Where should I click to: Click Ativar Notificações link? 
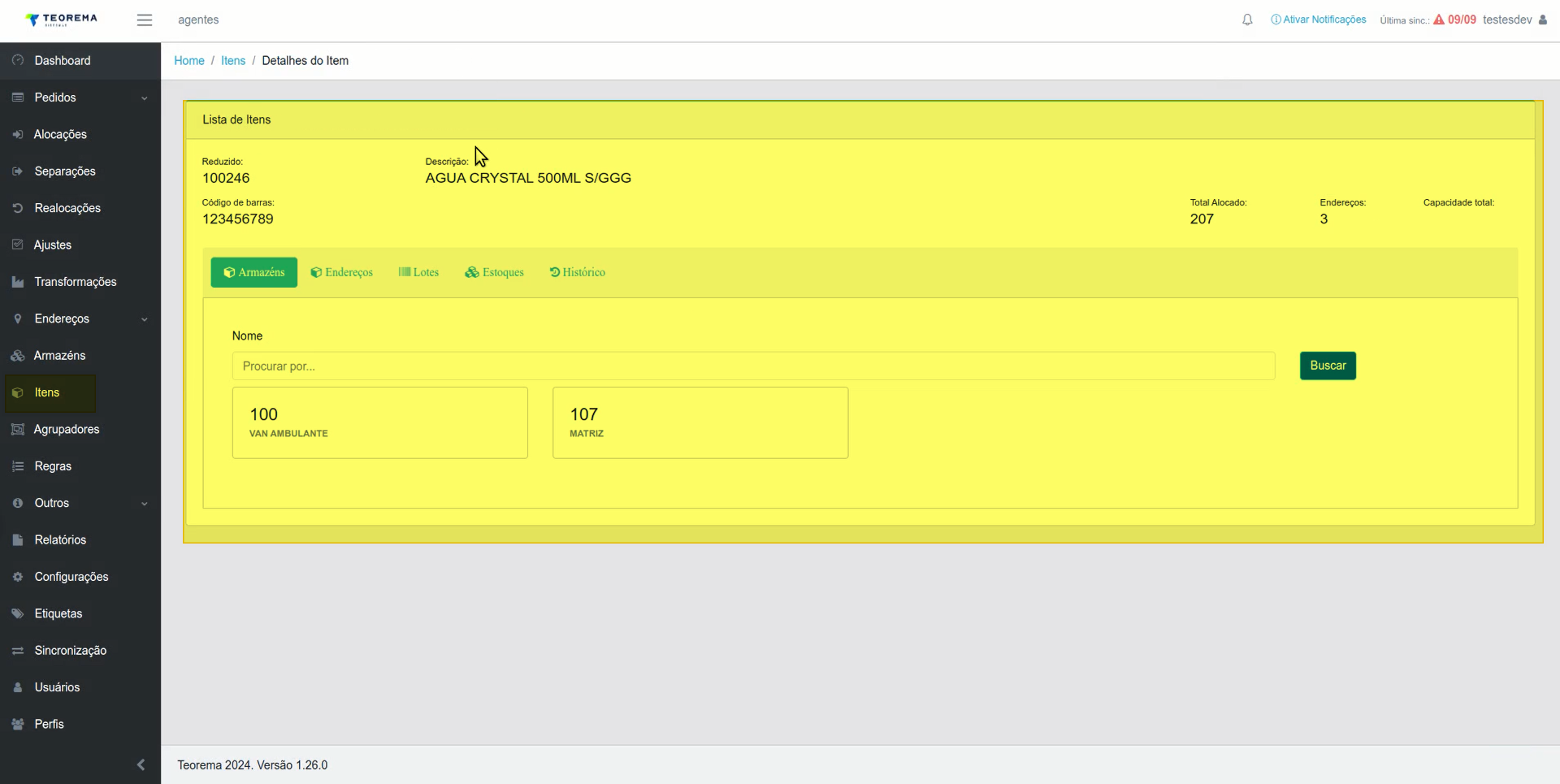tap(1319, 19)
